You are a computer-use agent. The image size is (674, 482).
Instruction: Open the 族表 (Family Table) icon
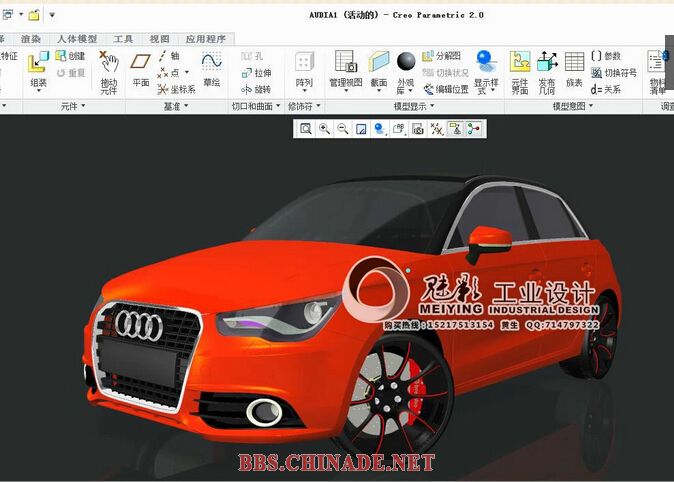click(574, 68)
